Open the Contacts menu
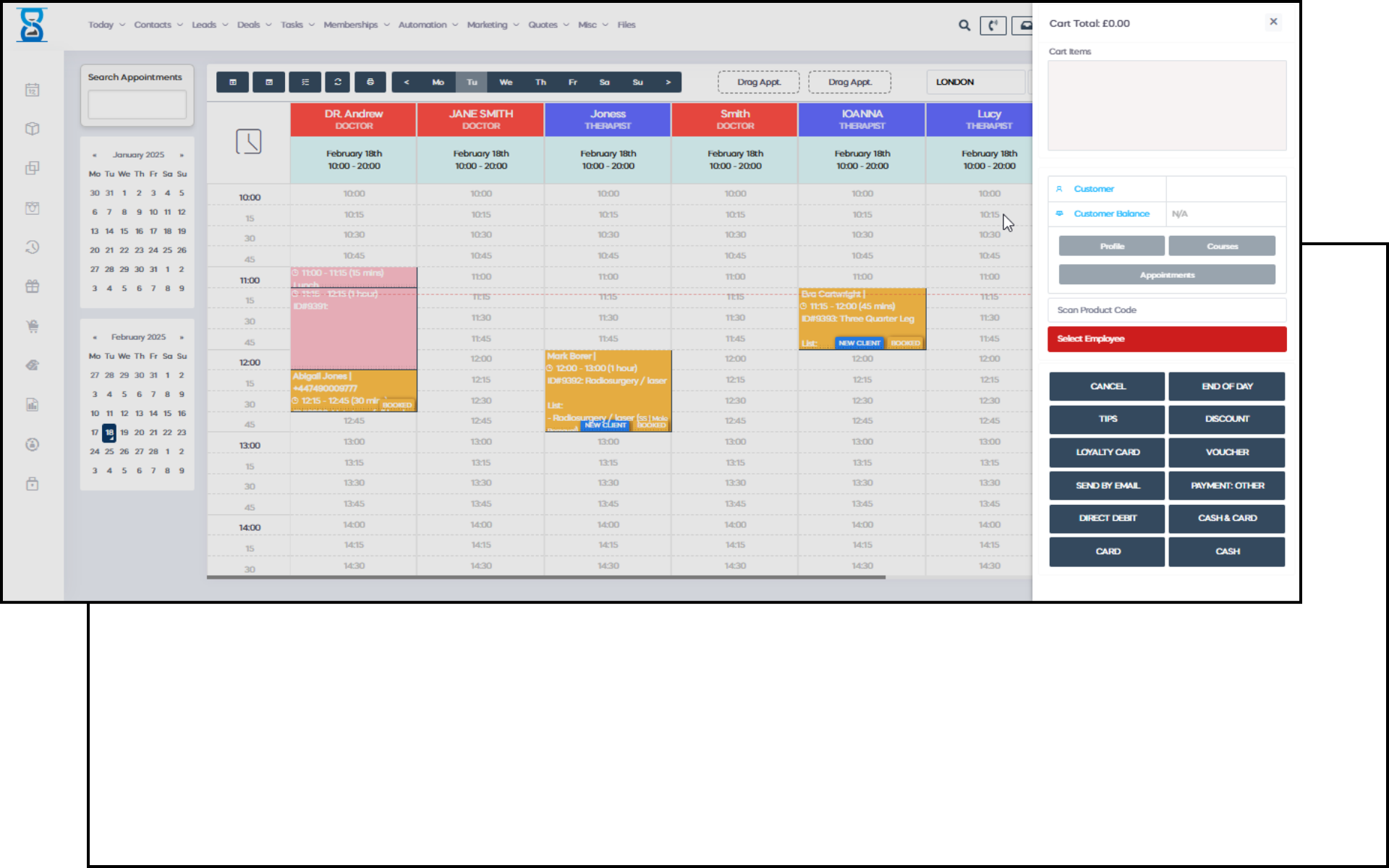1389x868 pixels. pos(158,25)
